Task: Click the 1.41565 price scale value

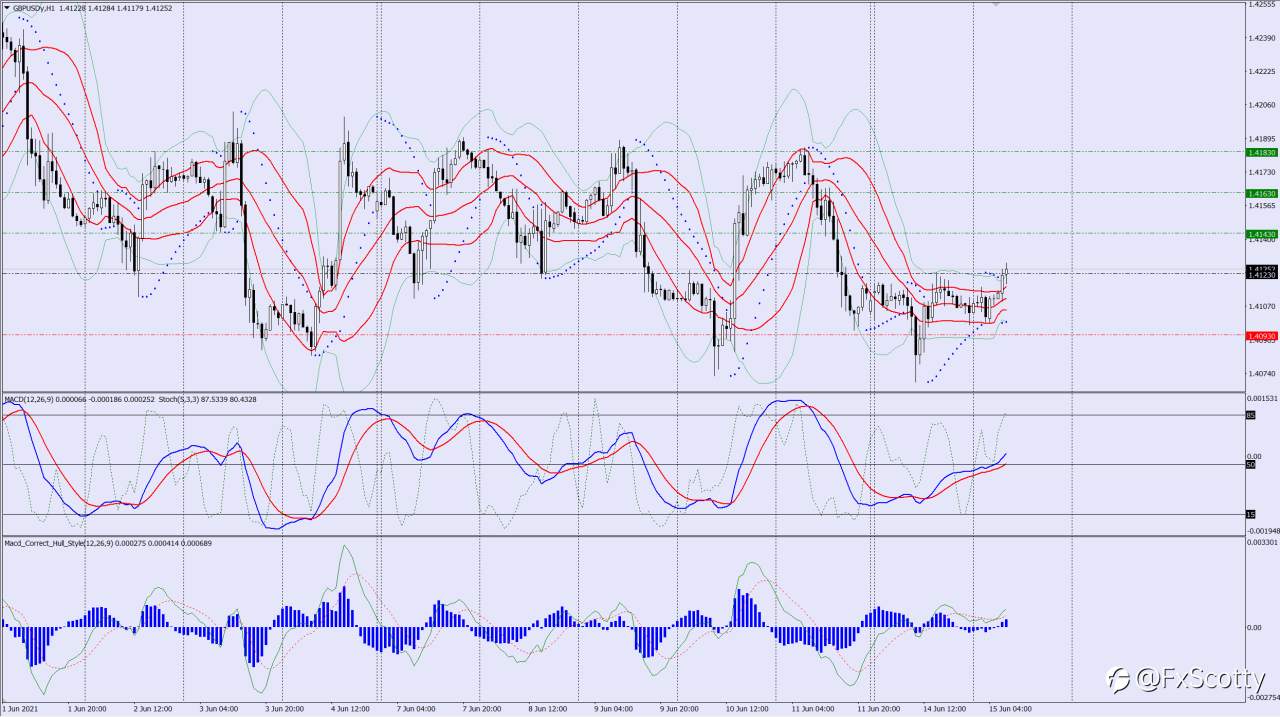Action: pyautogui.click(x=1262, y=205)
